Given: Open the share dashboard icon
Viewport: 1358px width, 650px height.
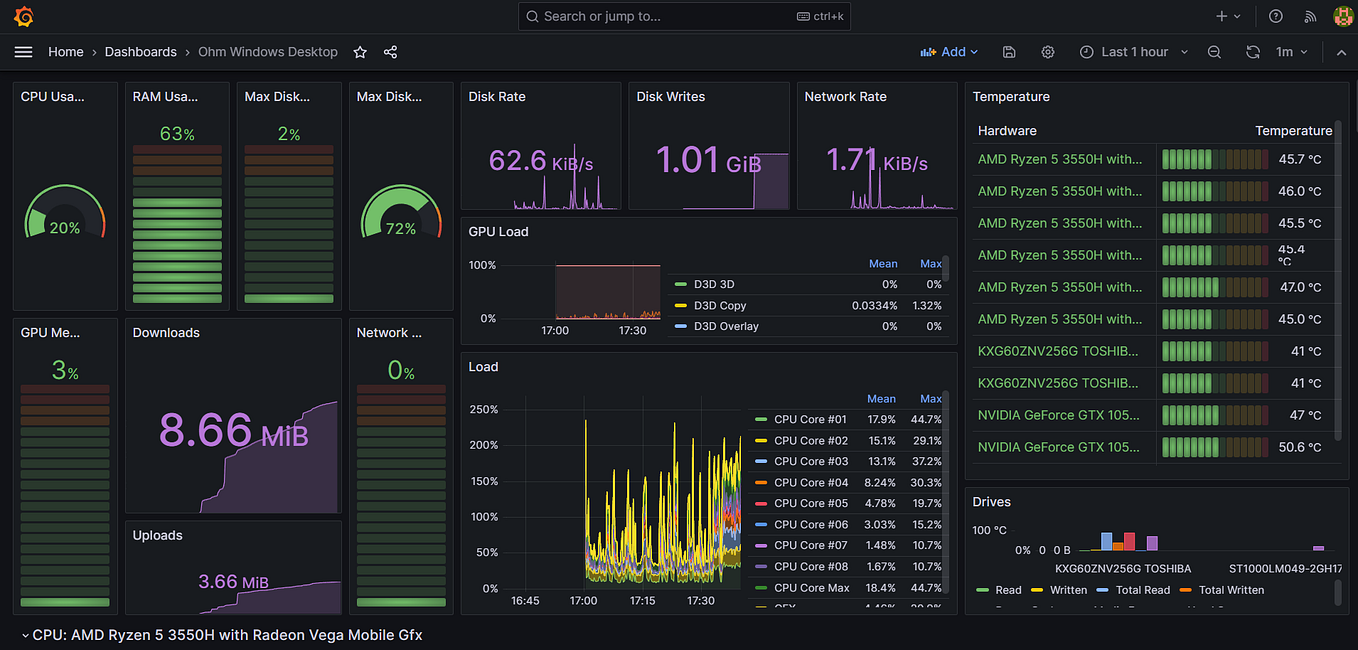Looking at the screenshot, I should pos(389,51).
